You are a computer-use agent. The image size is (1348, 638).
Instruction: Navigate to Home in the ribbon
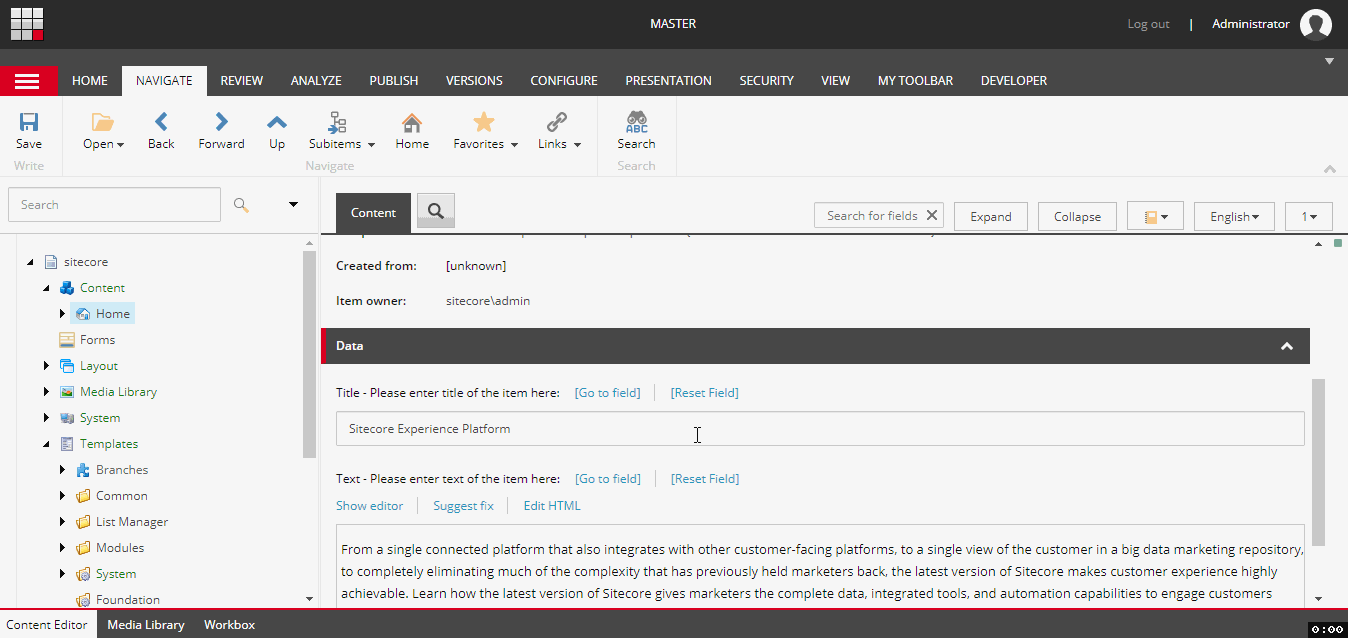point(412,131)
